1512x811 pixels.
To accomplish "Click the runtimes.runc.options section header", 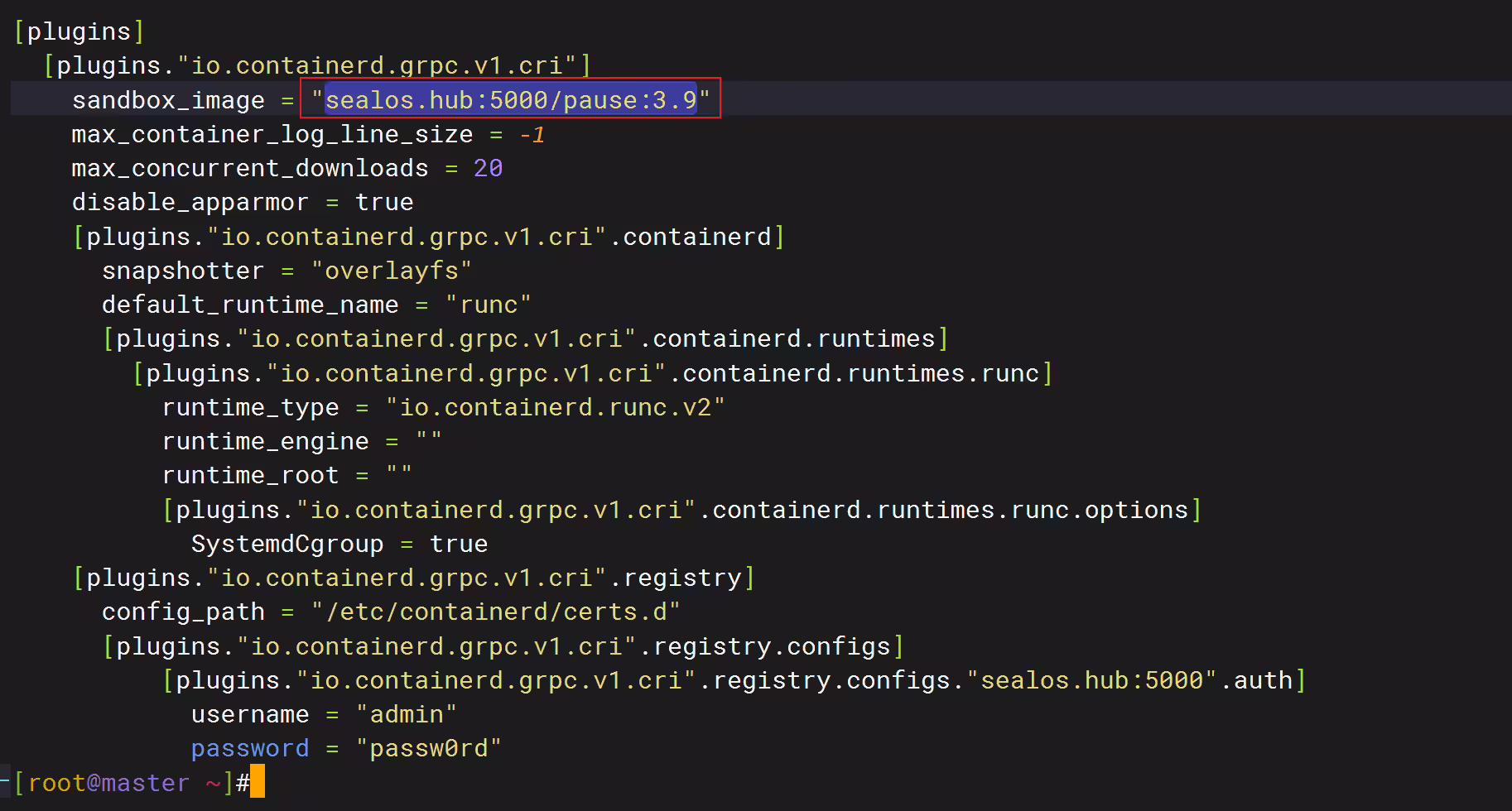I will pyautogui.click(x=682, y=510).
